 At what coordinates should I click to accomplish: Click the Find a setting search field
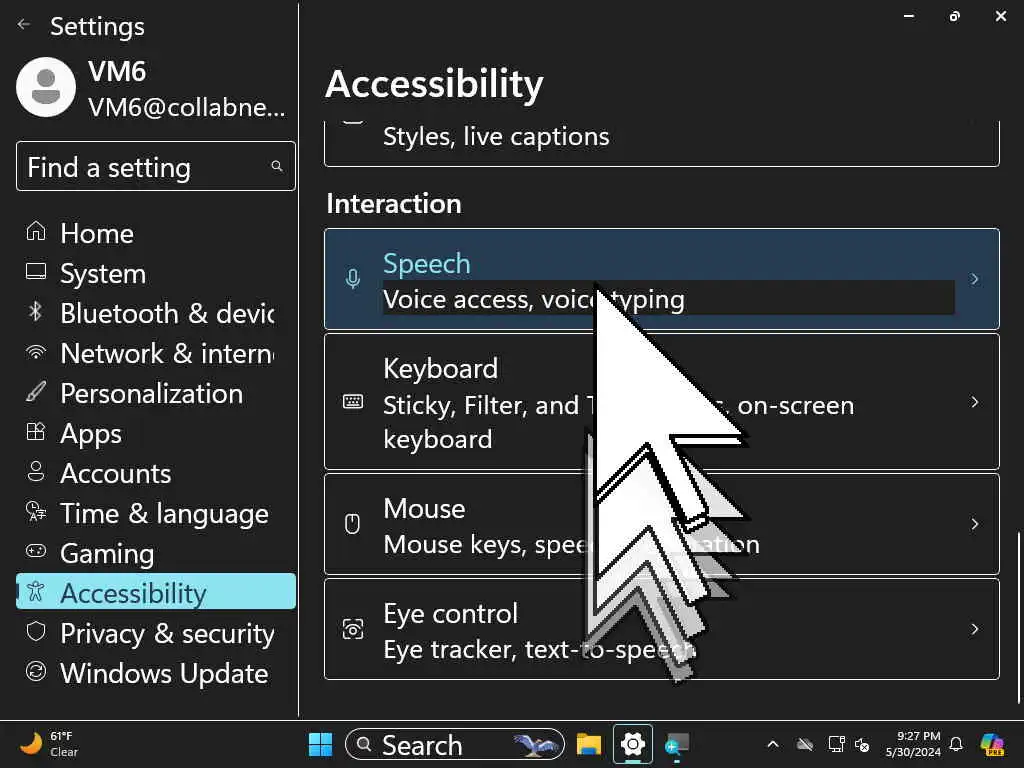[x=155, y=167]
